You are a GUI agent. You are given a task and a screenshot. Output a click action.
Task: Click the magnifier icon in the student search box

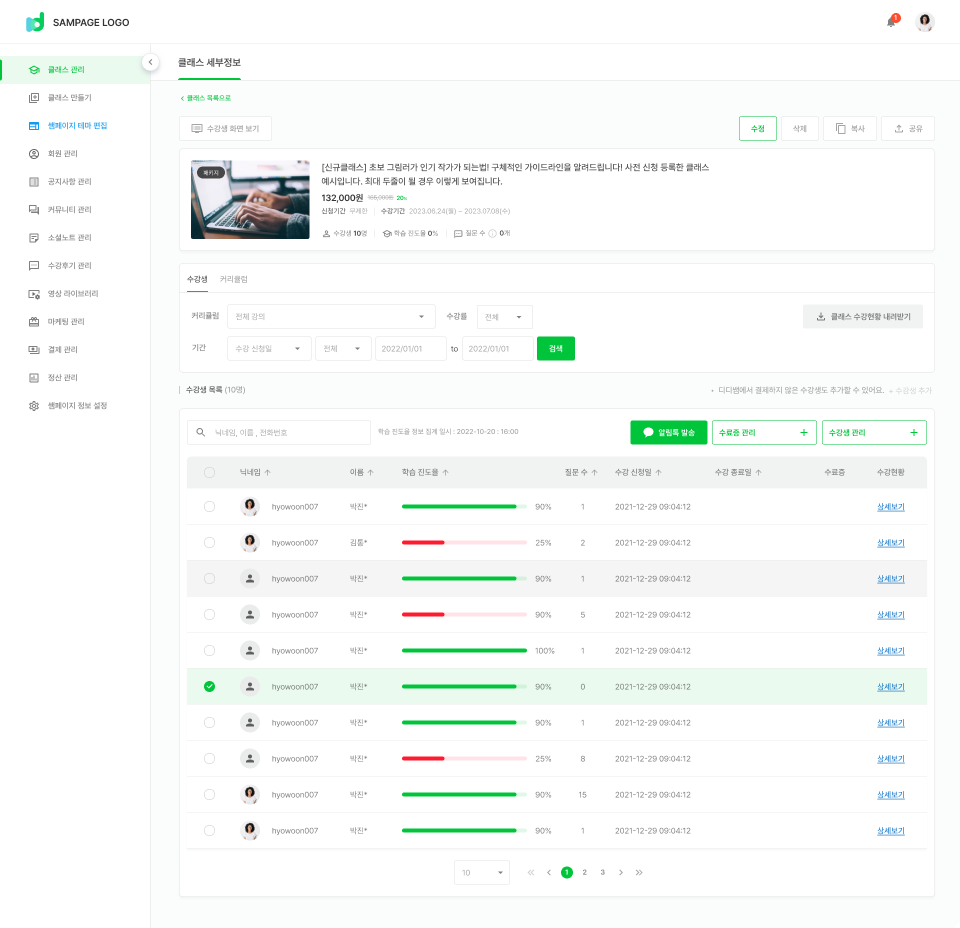pyautogui.click(x=201, y=433)
